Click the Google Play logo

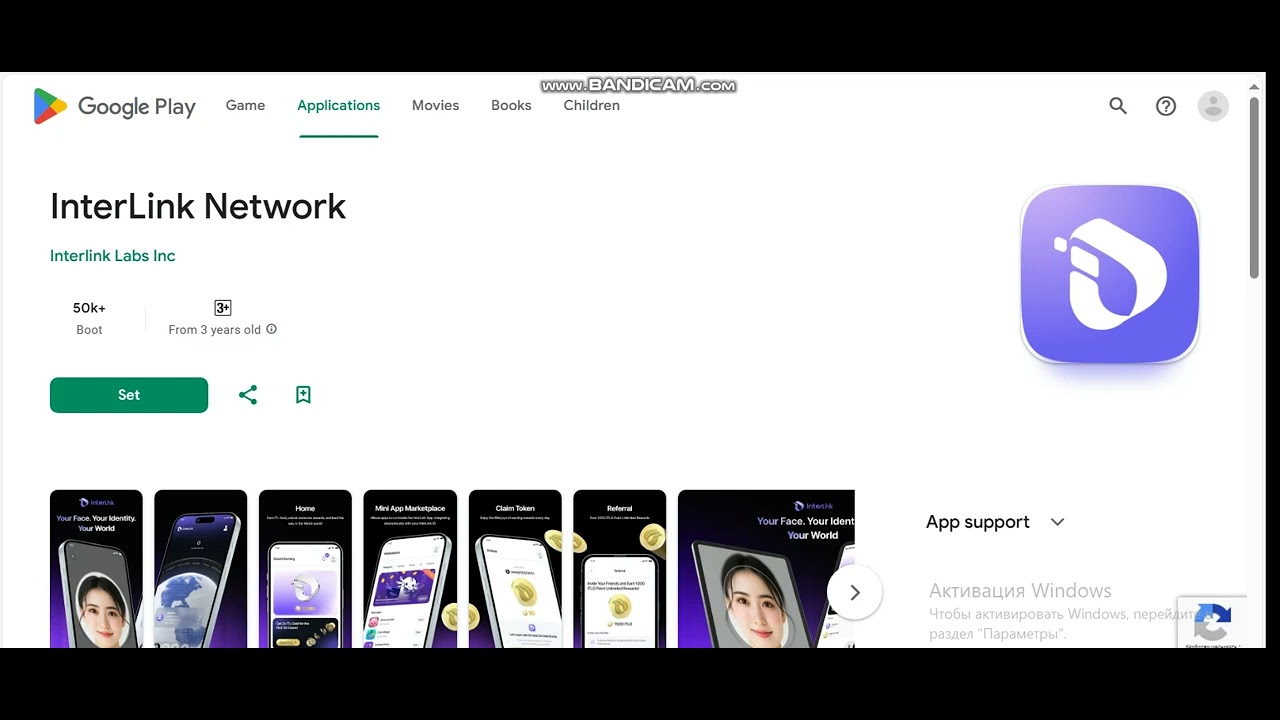pos(114,106)
